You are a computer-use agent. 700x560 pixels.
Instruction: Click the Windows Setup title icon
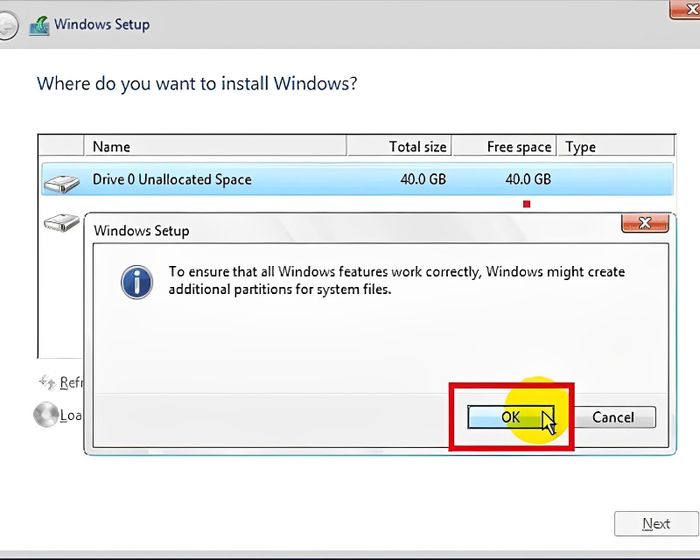click(39, 26)
